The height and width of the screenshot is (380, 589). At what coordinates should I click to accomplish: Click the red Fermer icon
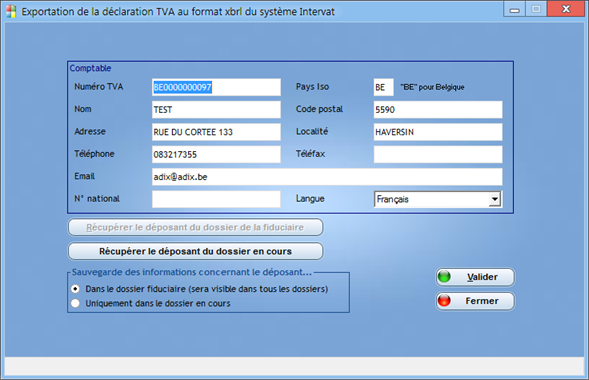(x=444, y=300)
